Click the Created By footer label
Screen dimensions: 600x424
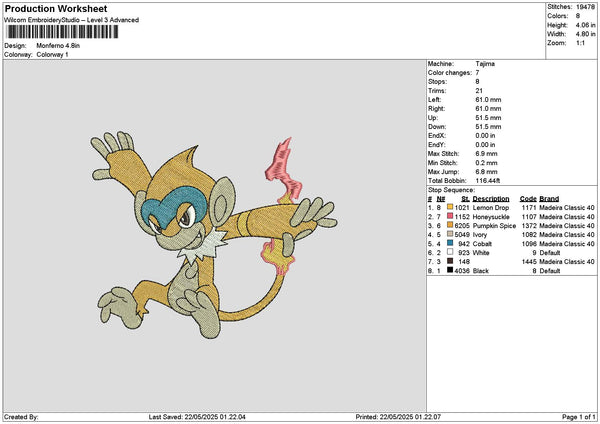click(21, 417)
